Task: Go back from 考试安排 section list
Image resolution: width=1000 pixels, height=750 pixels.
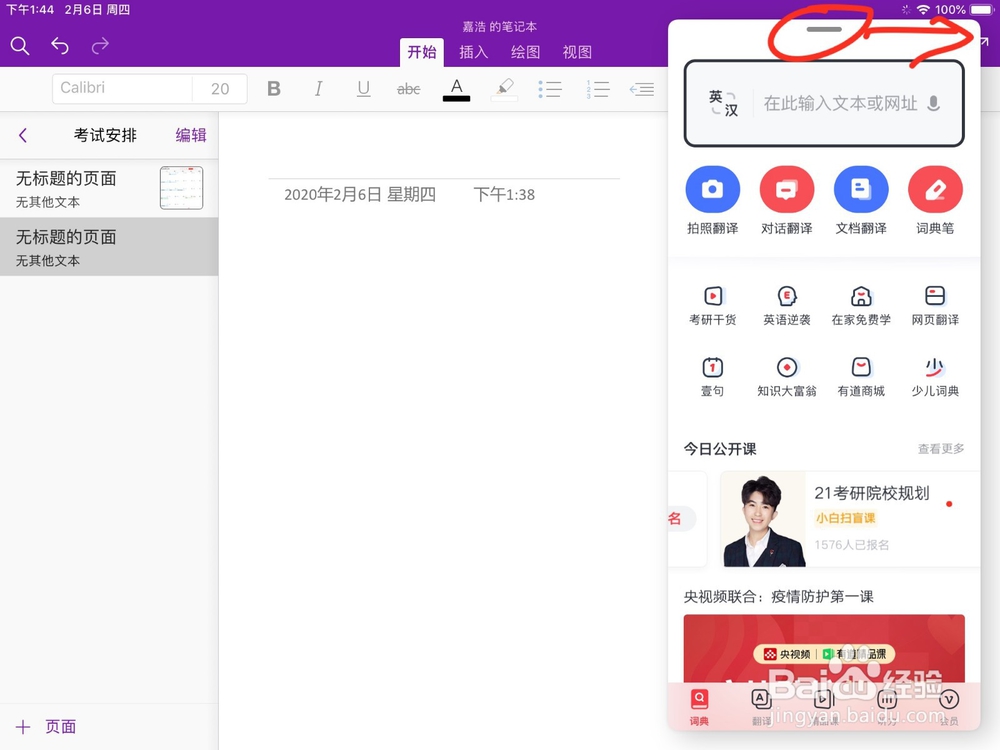Action: pos(24,135)
